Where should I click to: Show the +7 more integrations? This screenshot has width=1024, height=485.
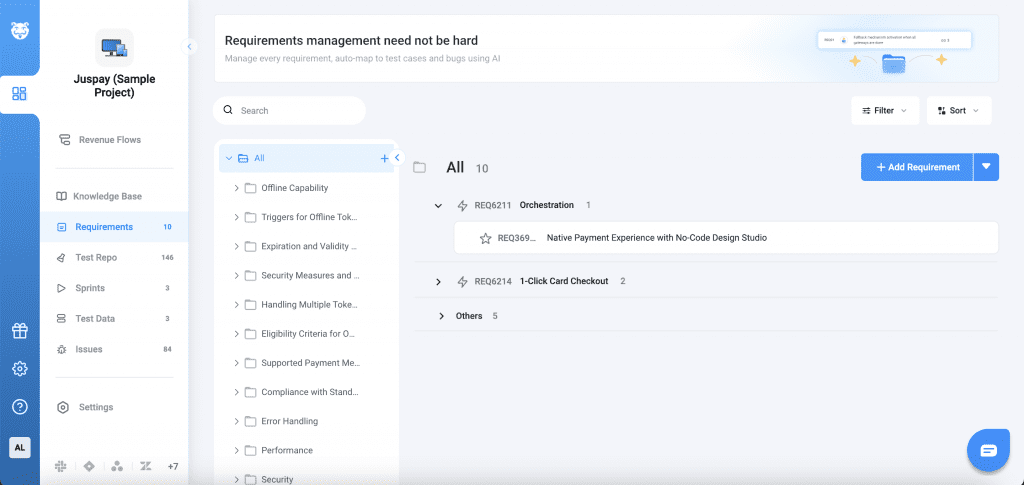pyautogui.click(x=173, y=466)
